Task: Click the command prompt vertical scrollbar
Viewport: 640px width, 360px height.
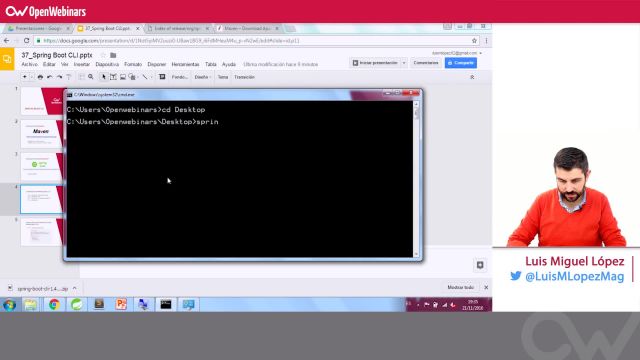Action: click(x=416, y=179)
